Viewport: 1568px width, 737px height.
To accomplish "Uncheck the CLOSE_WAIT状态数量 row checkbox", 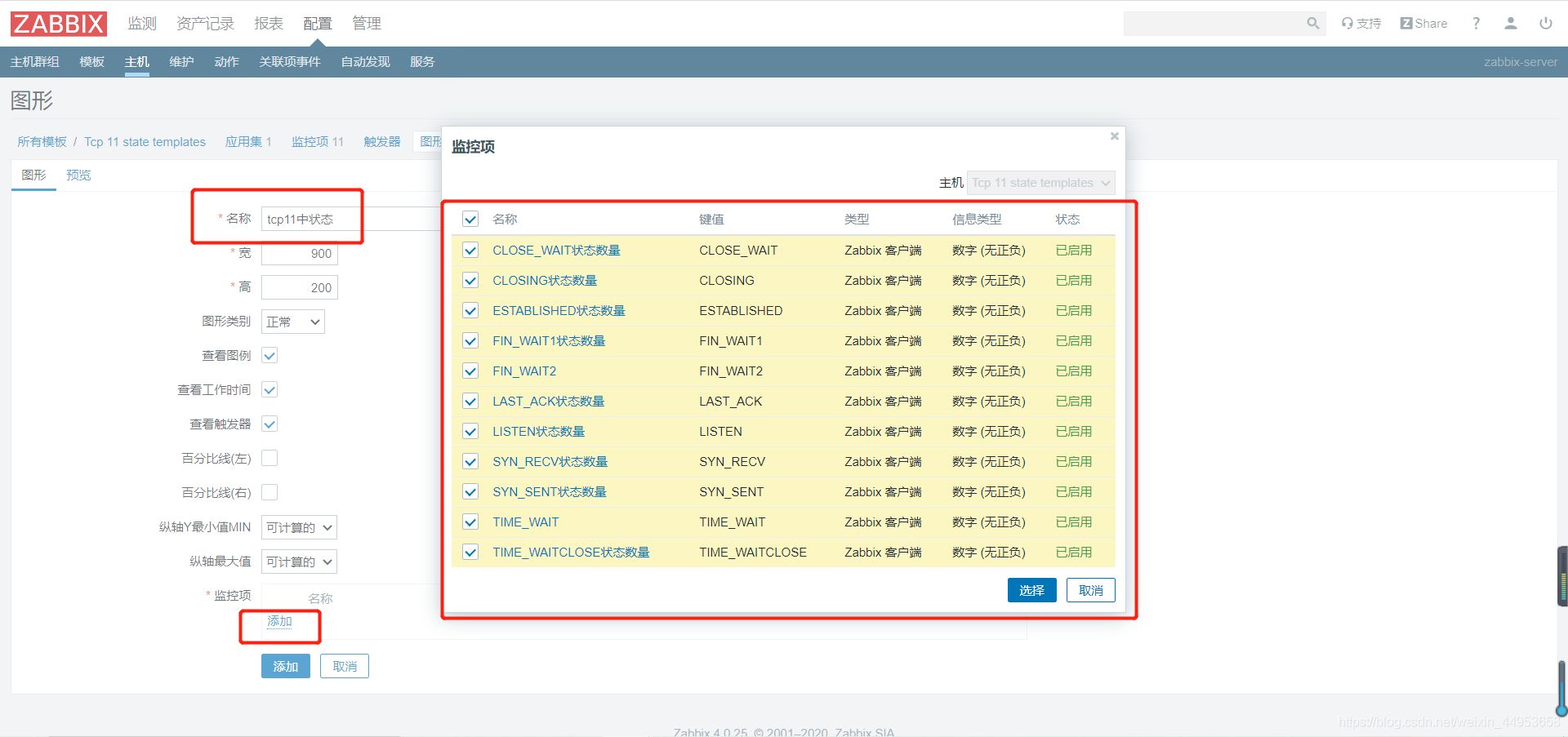I will (470, 250).
